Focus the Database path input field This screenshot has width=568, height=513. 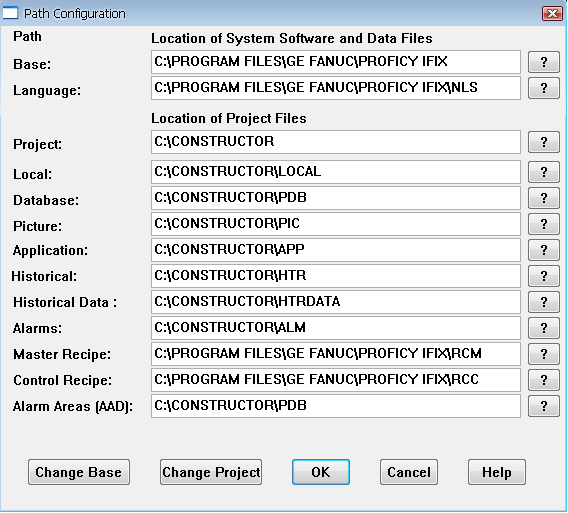pos(336,198)
